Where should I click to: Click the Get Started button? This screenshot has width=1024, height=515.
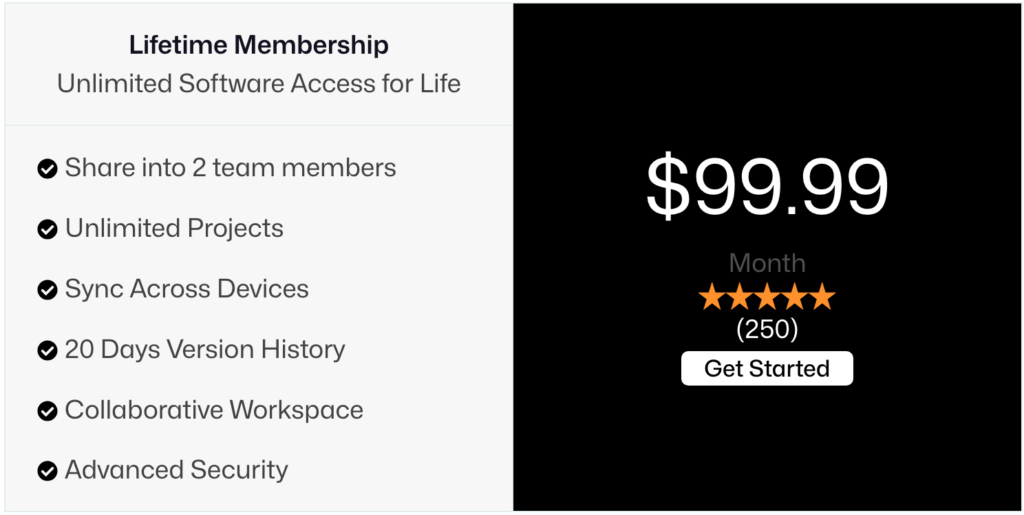pos(767,368)
